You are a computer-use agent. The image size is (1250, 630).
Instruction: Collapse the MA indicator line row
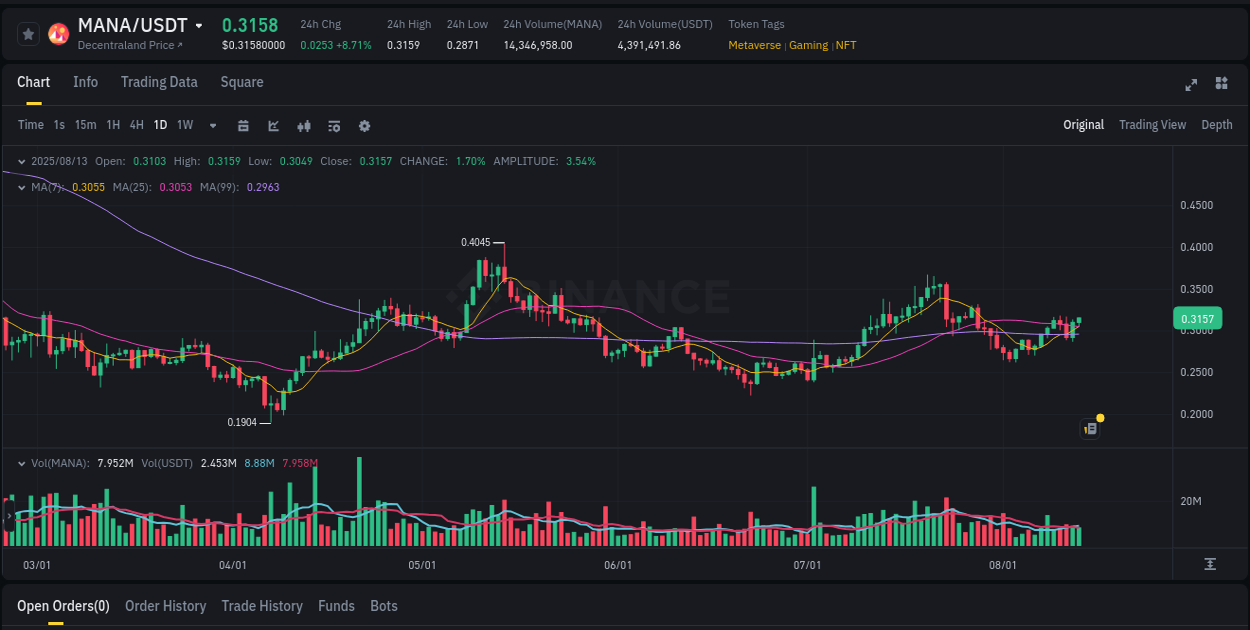coord(21,187)
